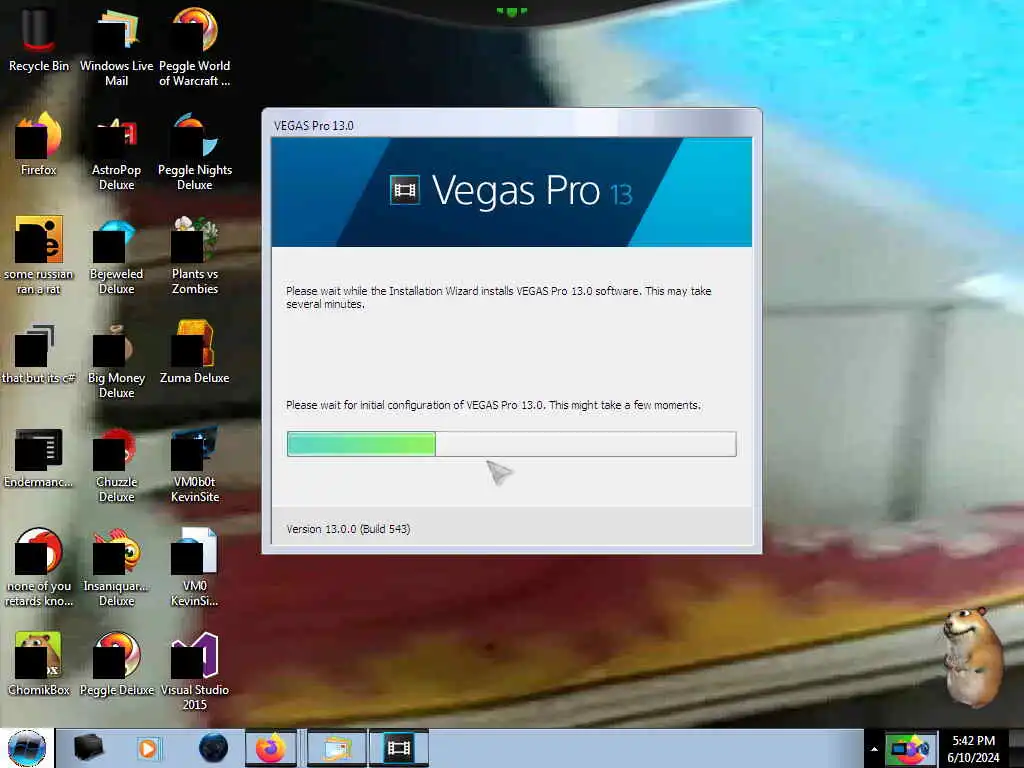Click the 'Version 13.0.0 (Build 543)' text
1024x768 pixels.
(x=348, y=529)
